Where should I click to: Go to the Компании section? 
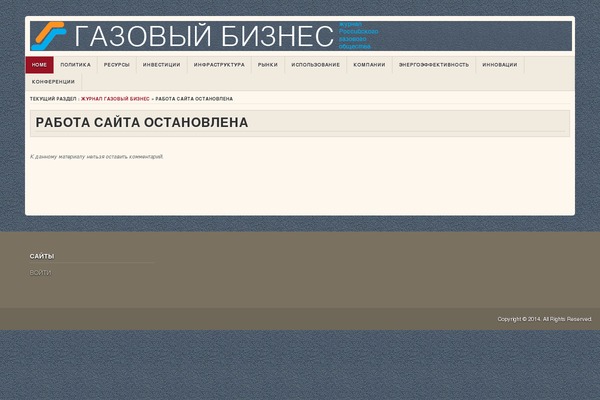click(369, 65)
